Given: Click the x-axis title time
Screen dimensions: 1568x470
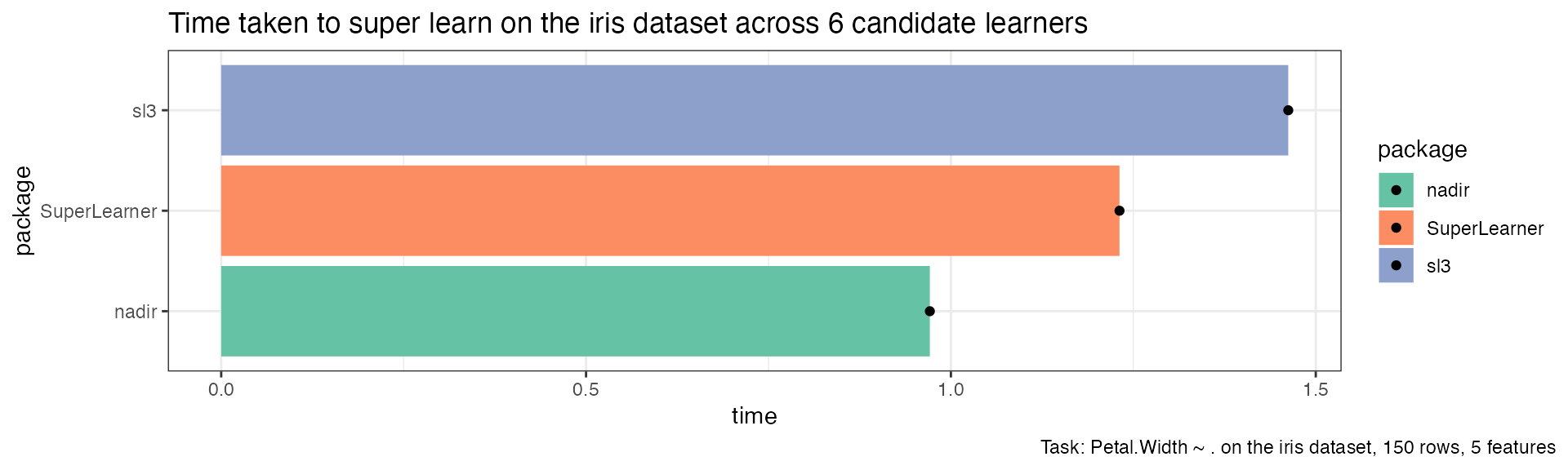Looking at the screenshot, I should (x=754, y=416).
